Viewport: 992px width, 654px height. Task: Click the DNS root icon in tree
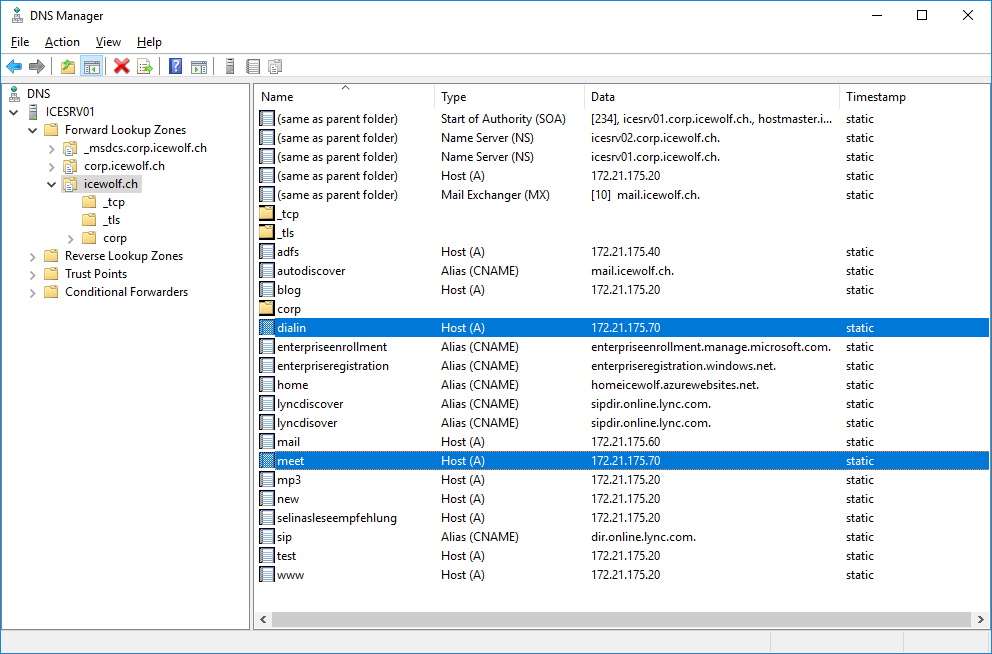(x=14, y=94)
